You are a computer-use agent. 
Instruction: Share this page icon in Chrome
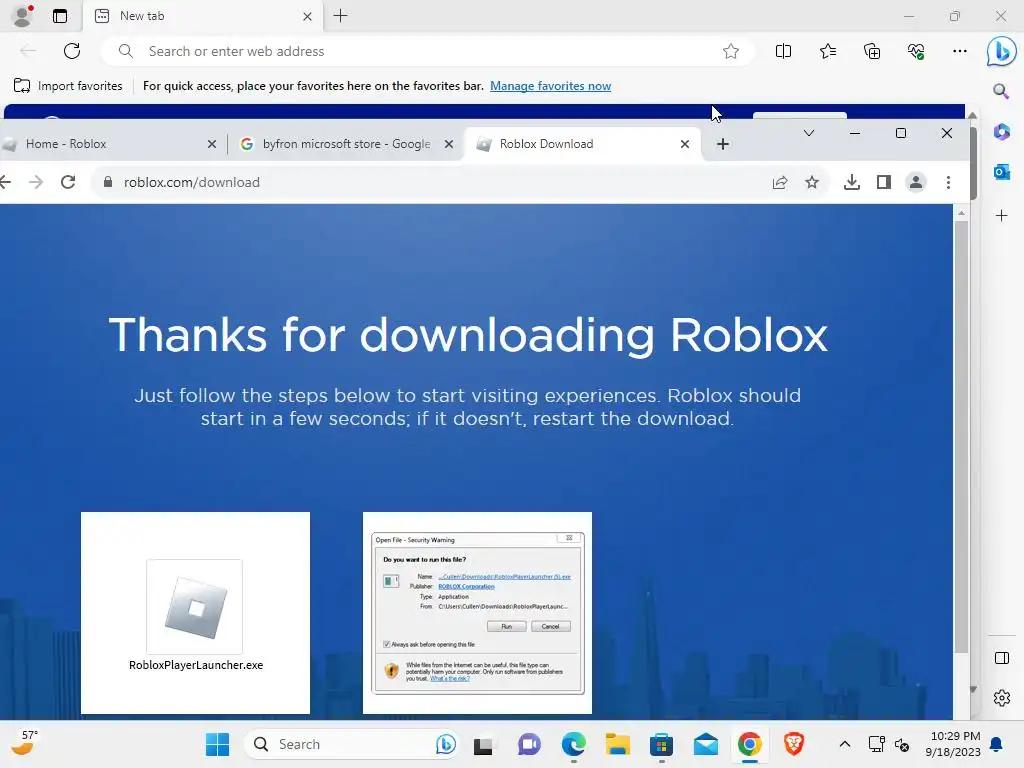click(x=780, y=182)
